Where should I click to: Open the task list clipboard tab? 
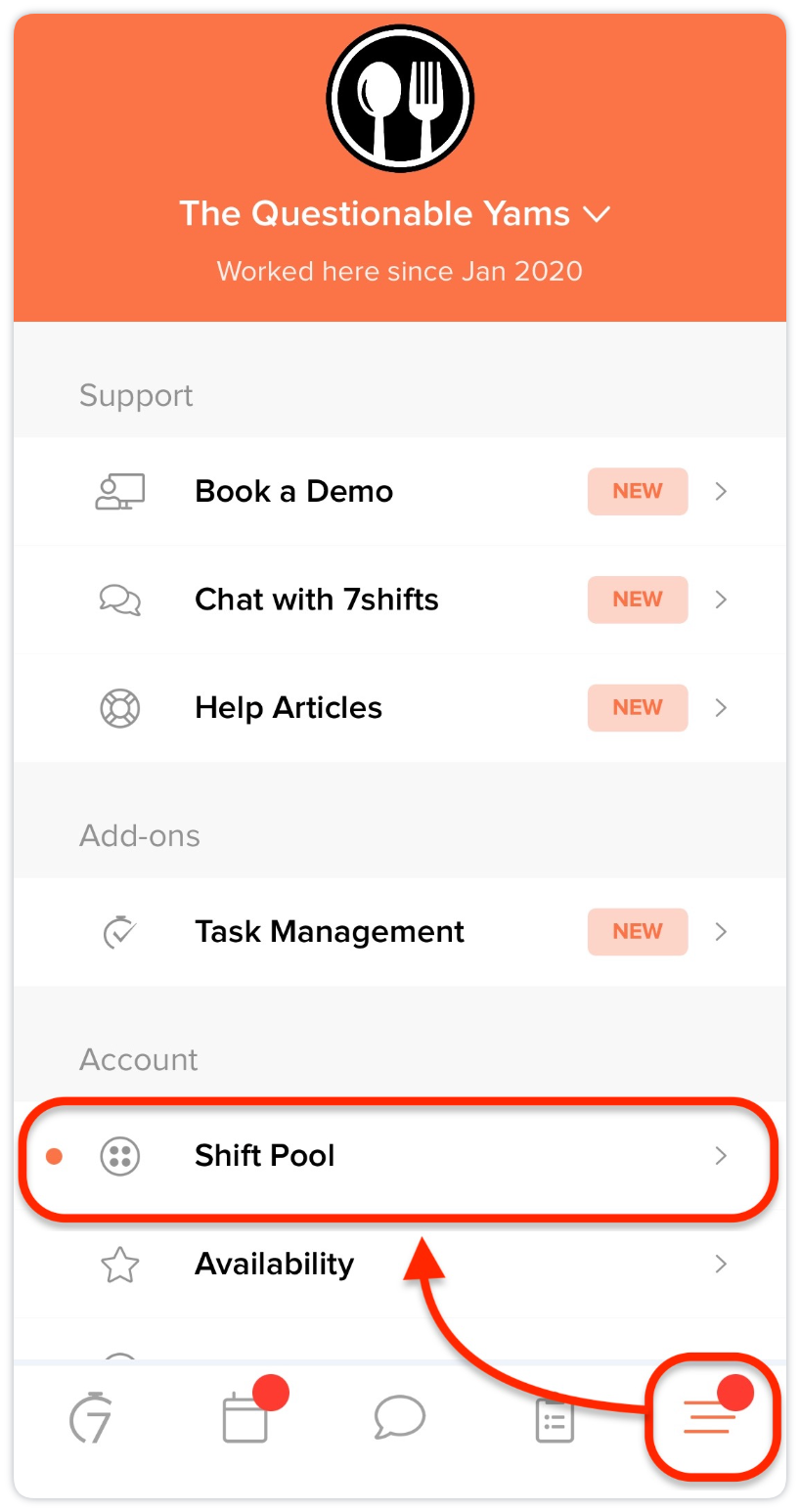click(555, 1420)
